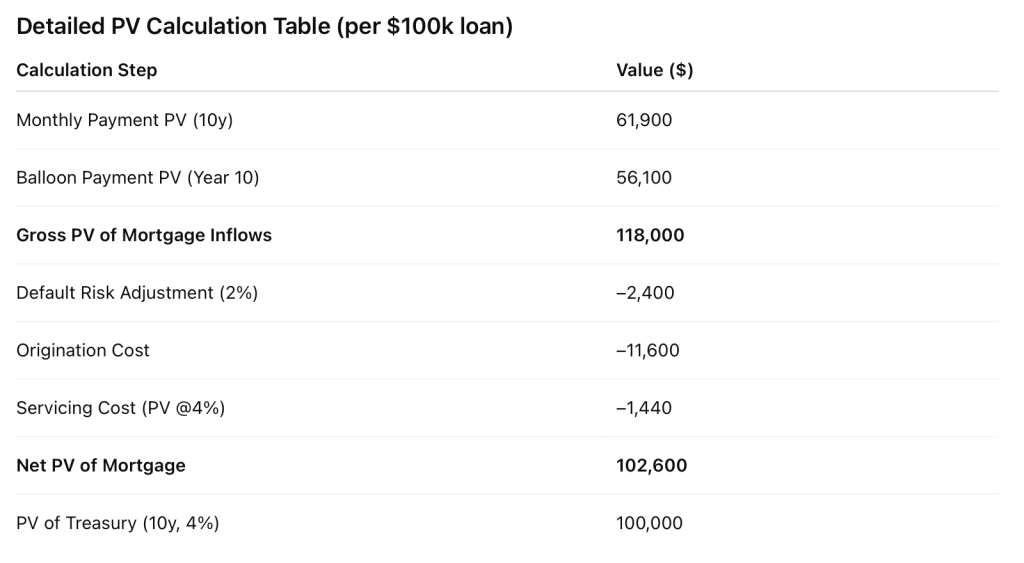The image size is (1024, 563).
Task: Click the 61,900 value cell
Action: coord(644,120)
